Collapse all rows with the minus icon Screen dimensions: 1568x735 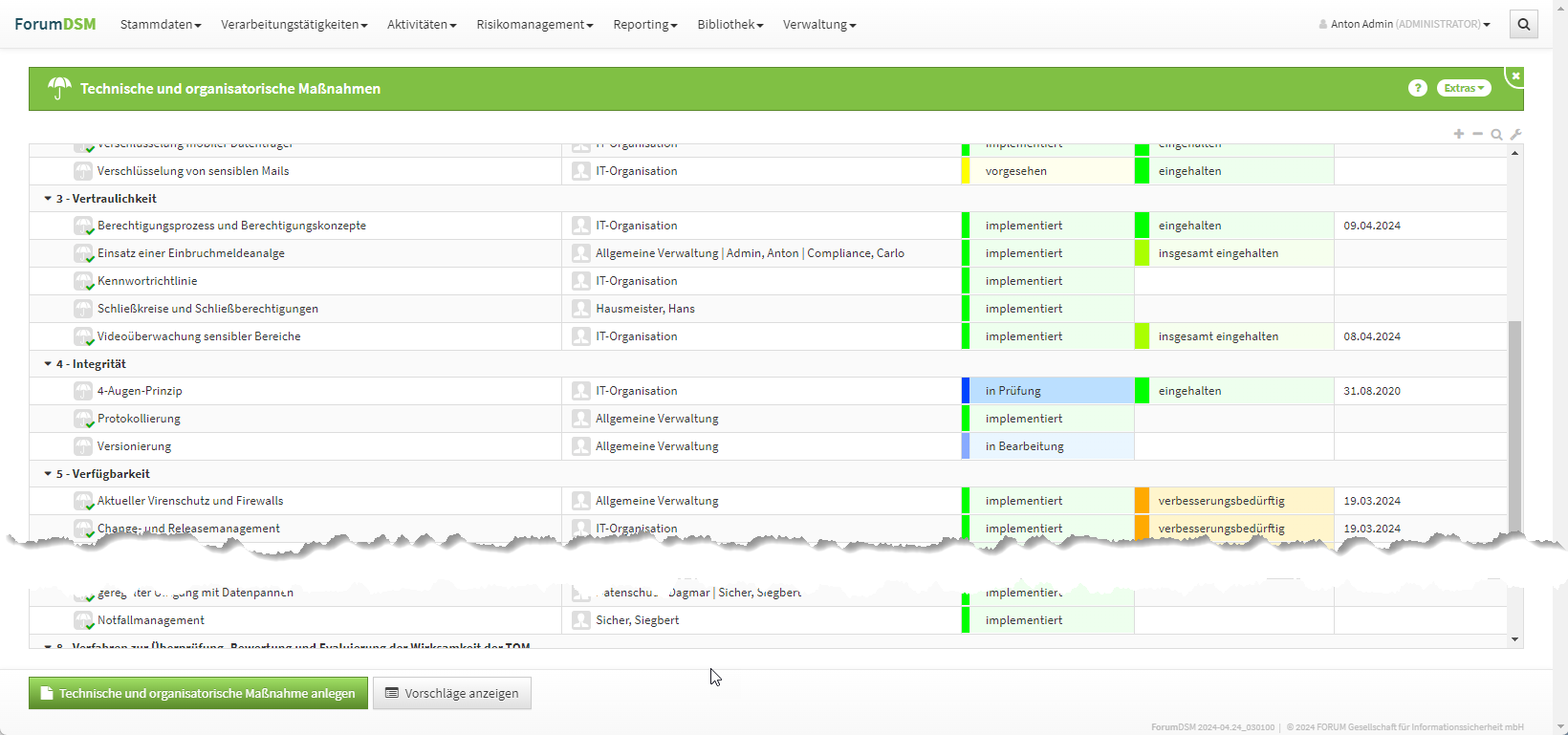(x=1477, y=134)
